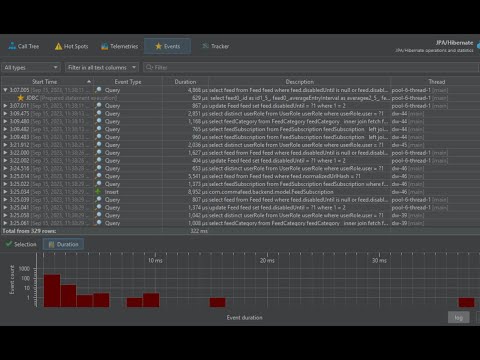The height and width of the screenshot is (360, 480).
Task: Focus the Filter text field
Action: coord(312,68)
